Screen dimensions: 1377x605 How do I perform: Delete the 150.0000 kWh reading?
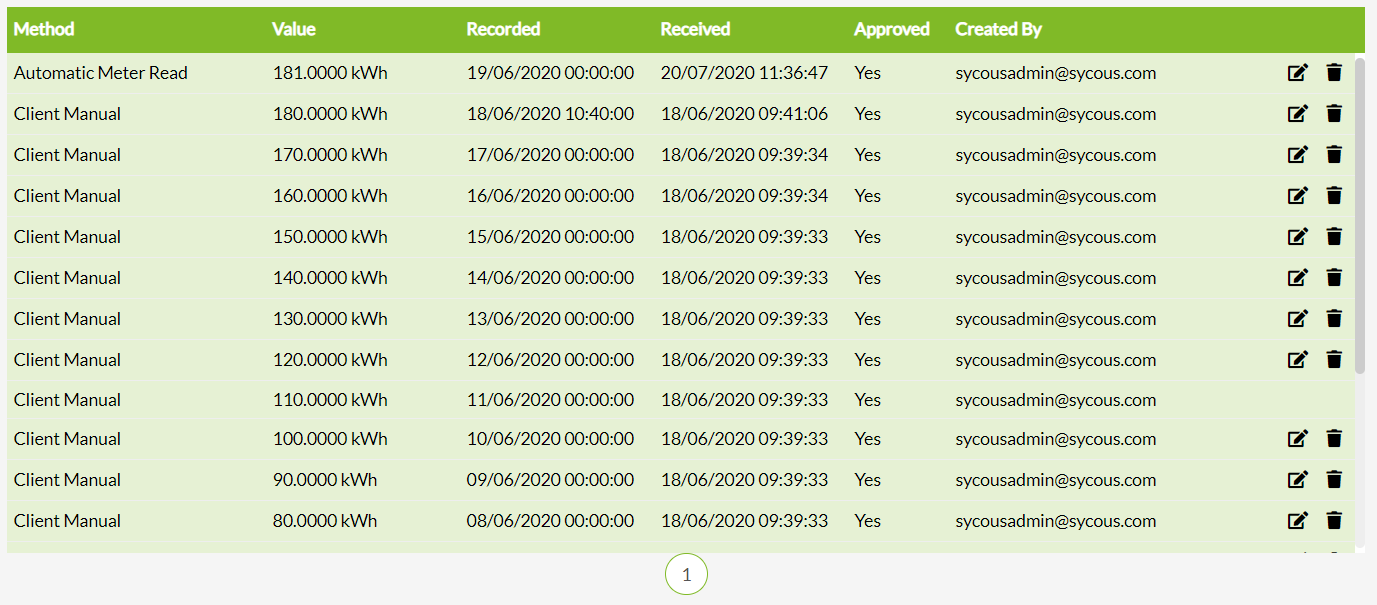tap(1334, 237)
